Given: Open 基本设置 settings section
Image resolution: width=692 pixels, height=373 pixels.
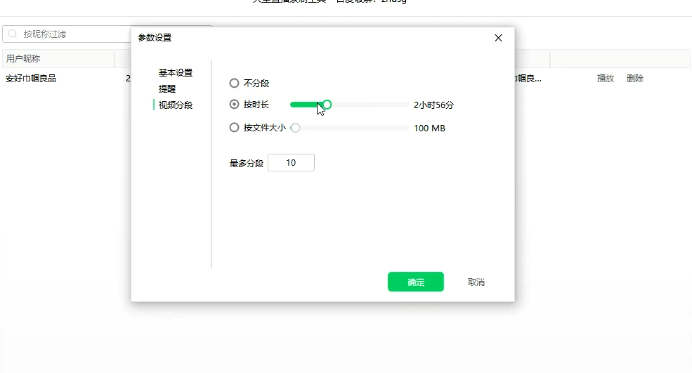Looking at the screenshot, I should click(176, 73).
